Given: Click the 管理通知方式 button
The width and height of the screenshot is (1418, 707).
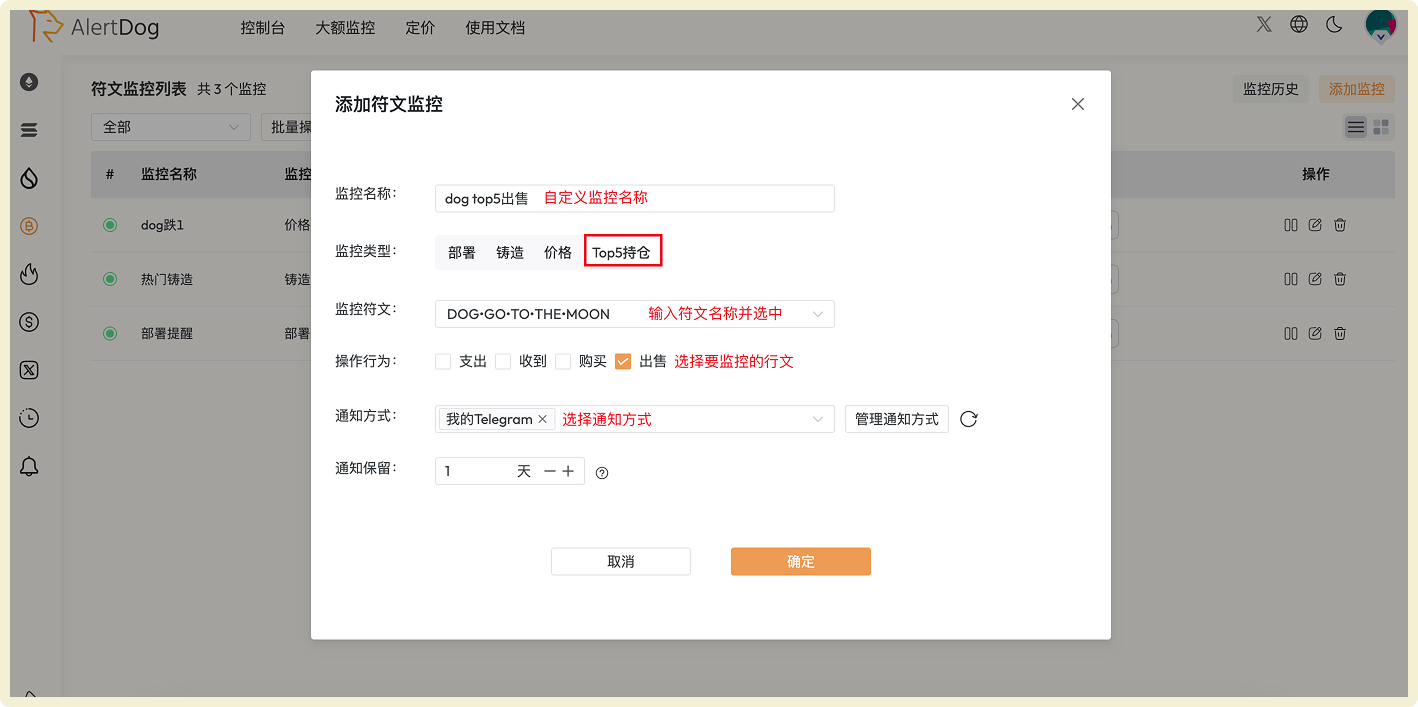Looking at the screenshot, I should pyautogui.click(x=896, y=418).
